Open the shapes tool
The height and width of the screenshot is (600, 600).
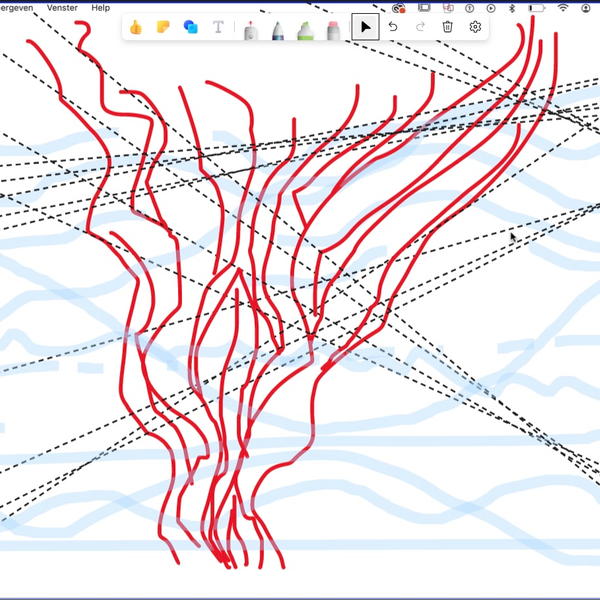(190, 27)
